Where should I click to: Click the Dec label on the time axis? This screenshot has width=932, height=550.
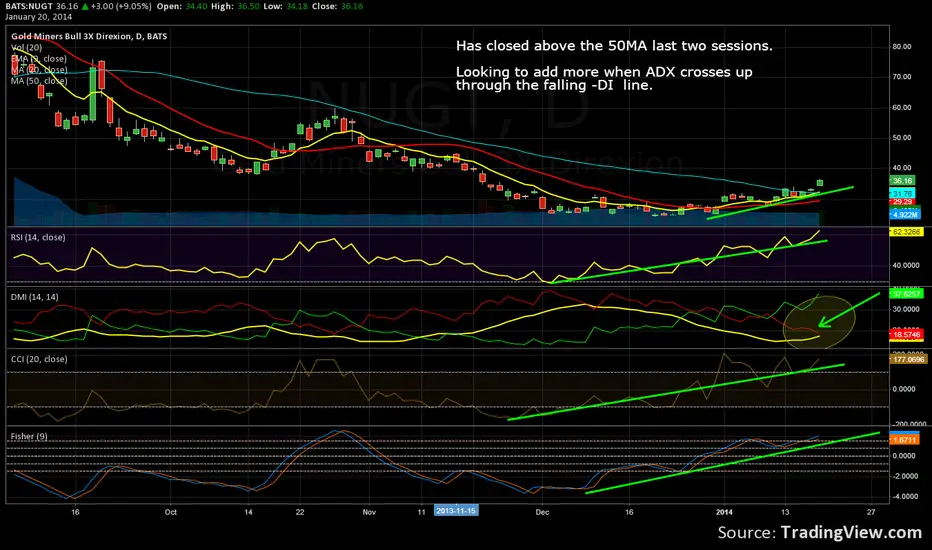click(542, 512)
